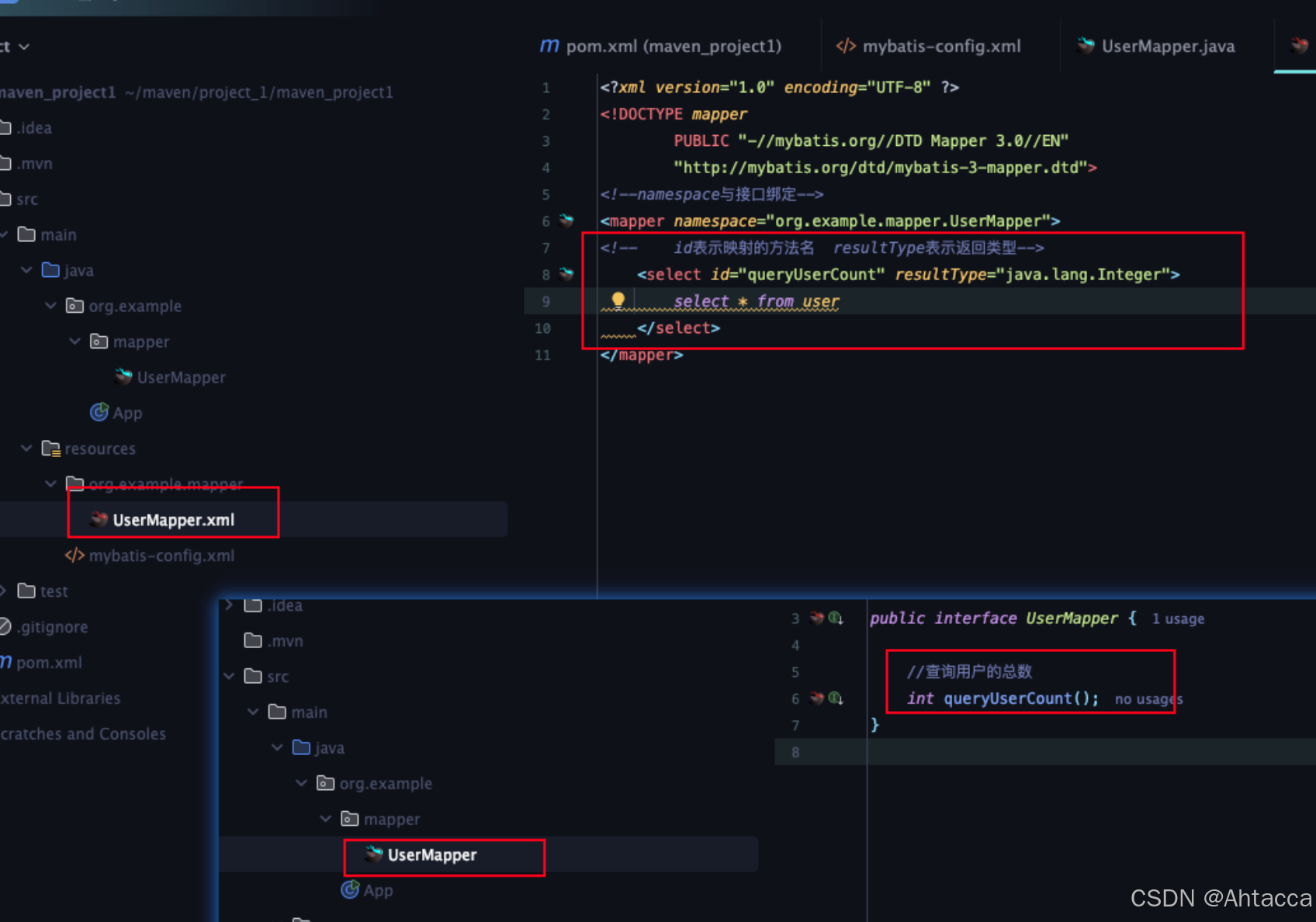
Task: Select .gitignore in the project tree
Action: click(53, 627)
